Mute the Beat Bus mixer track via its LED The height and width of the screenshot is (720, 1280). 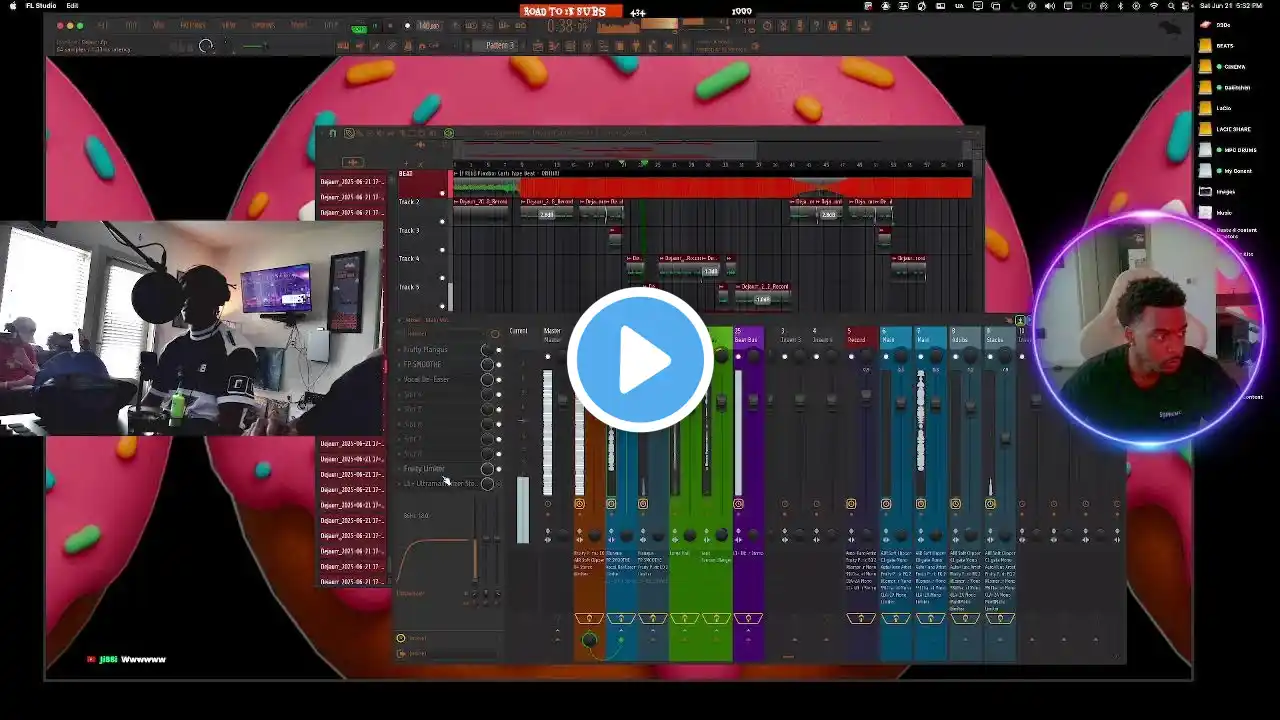click(x=738, y=357)
